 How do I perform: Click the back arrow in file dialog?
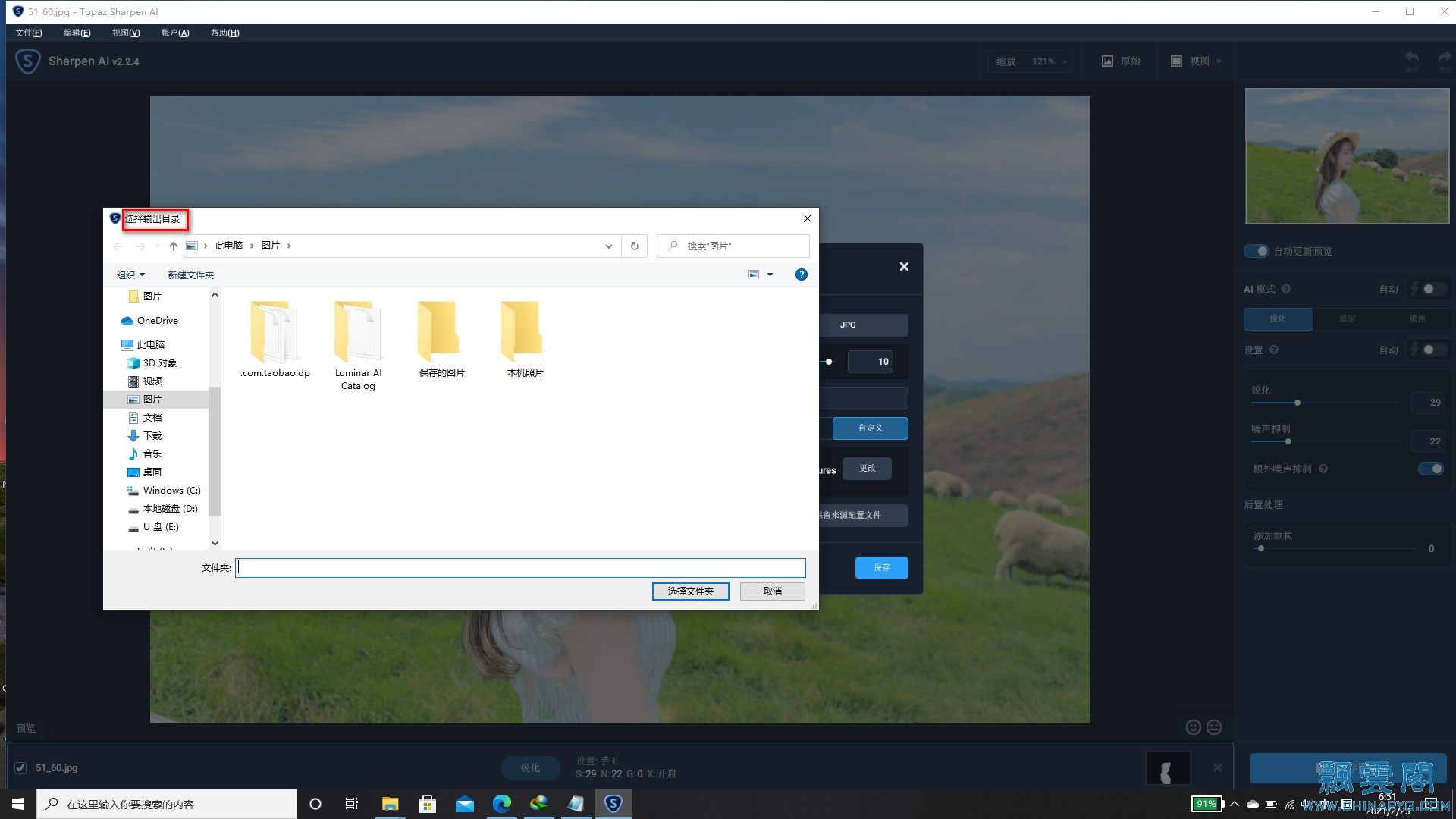(x=118, y=246)
